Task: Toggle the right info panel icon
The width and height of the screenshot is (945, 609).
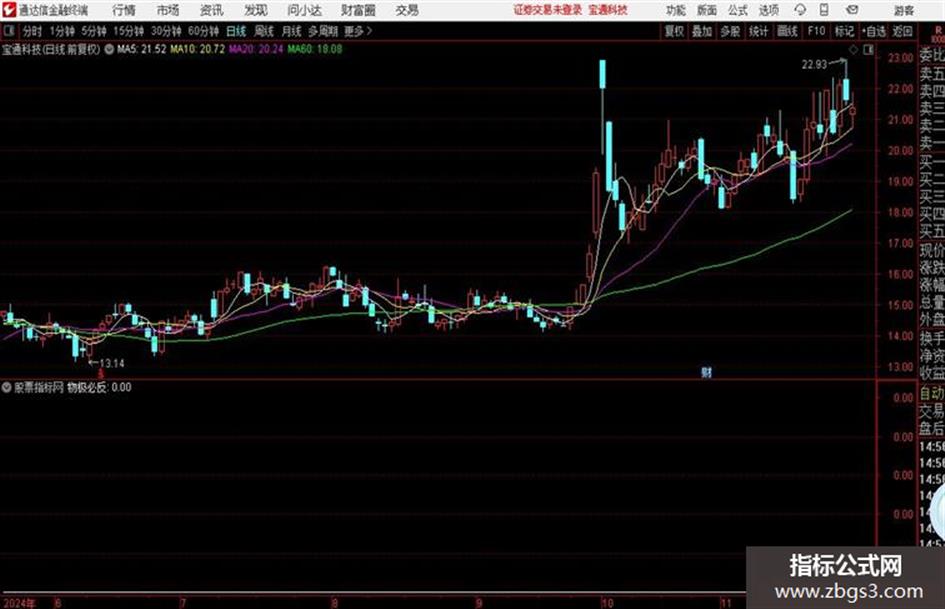Action: tap(868, 50)
